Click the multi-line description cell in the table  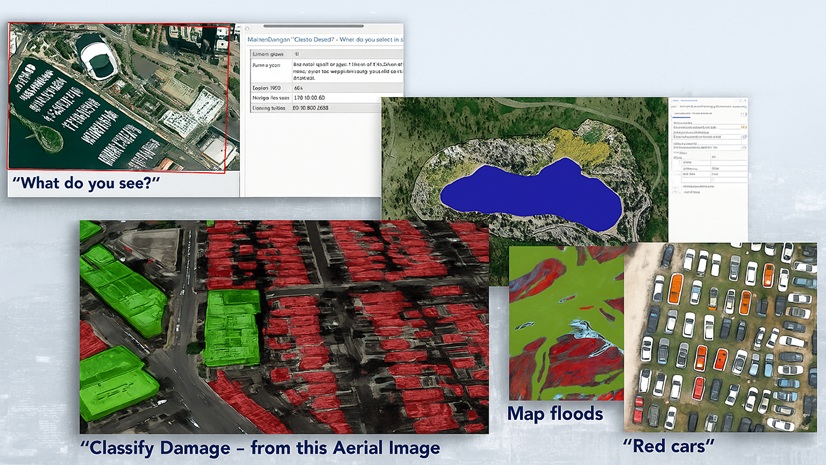pos(348,71)
